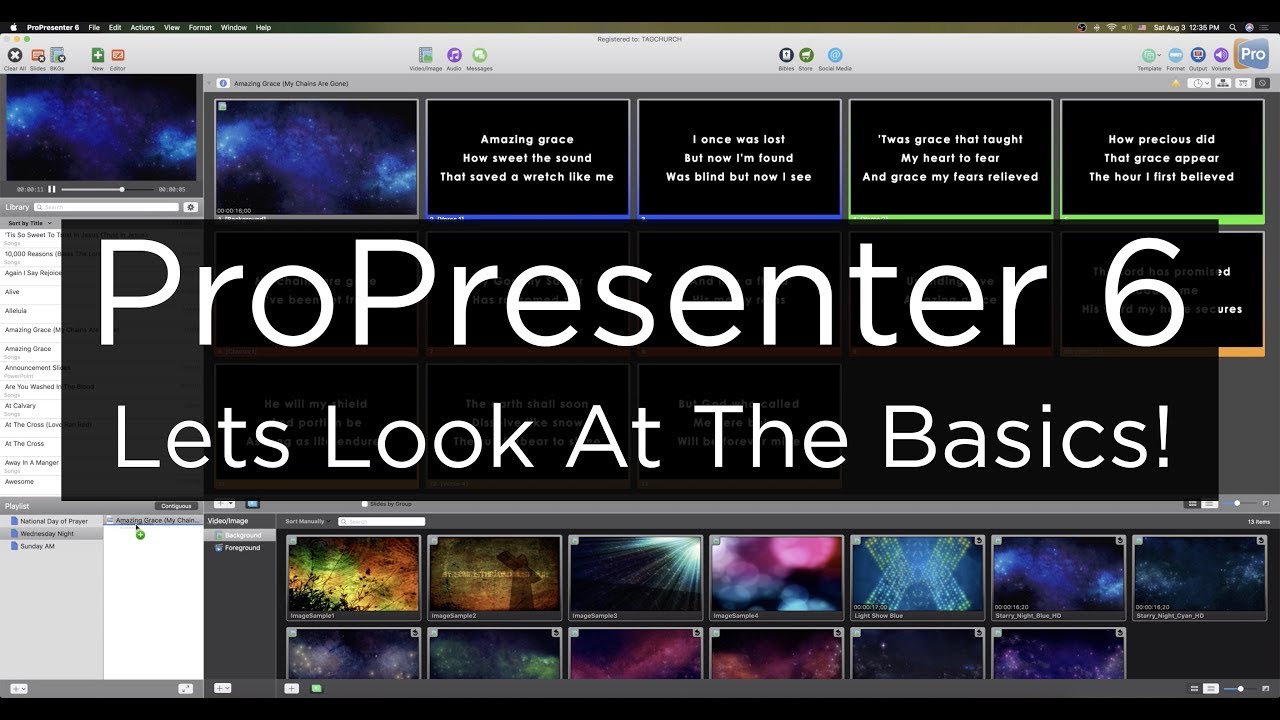
Task: Select the Wednesday Night playlist
Action: [52, 534]
